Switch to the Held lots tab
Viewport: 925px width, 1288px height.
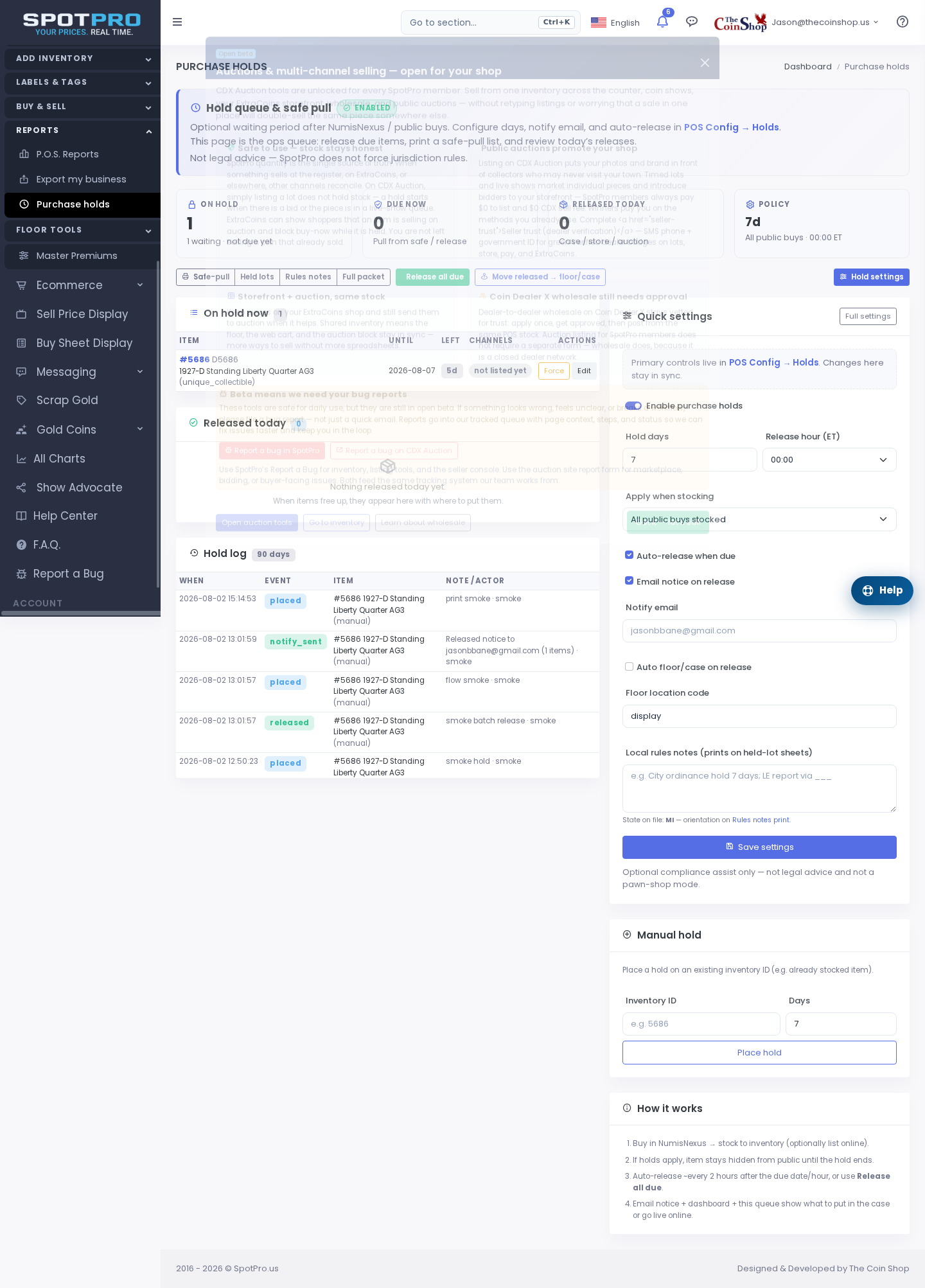(257, 277)
